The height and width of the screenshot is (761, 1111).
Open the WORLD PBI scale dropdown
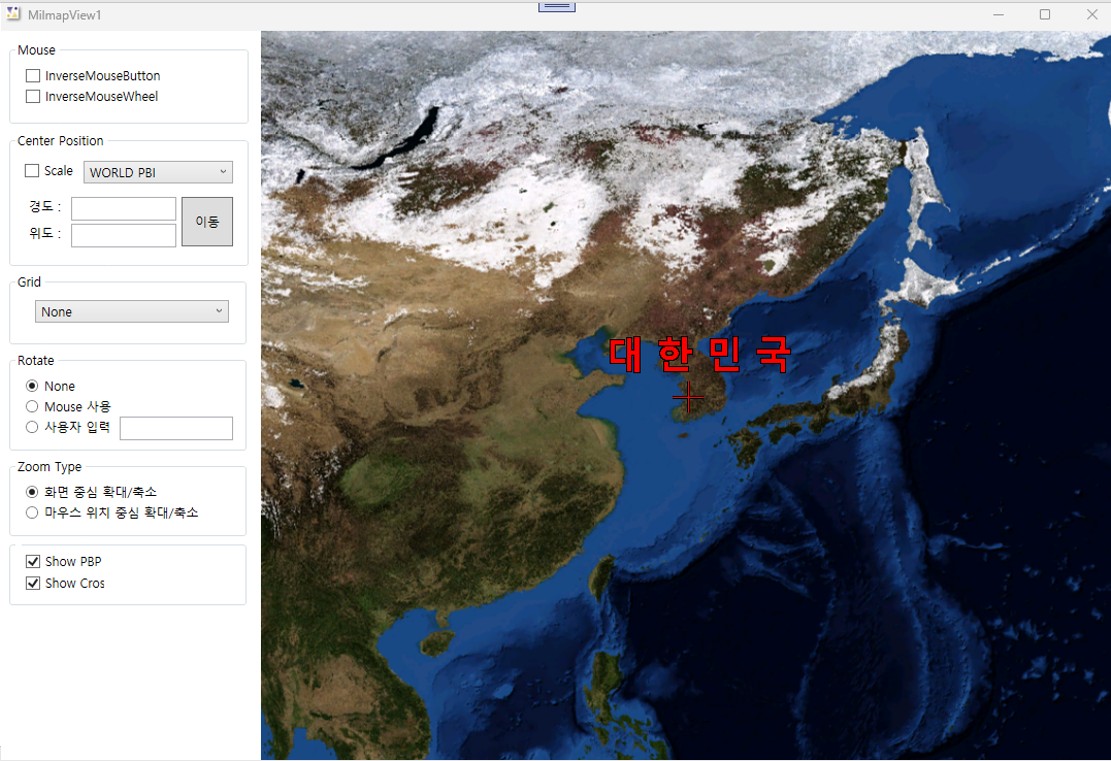pyautogui.click(x=158, y=172)
